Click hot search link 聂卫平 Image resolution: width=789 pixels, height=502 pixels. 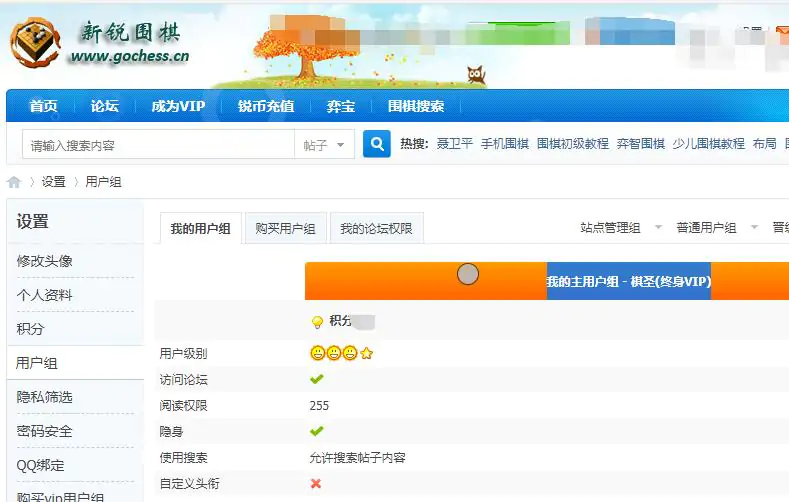tap(454, 144)
